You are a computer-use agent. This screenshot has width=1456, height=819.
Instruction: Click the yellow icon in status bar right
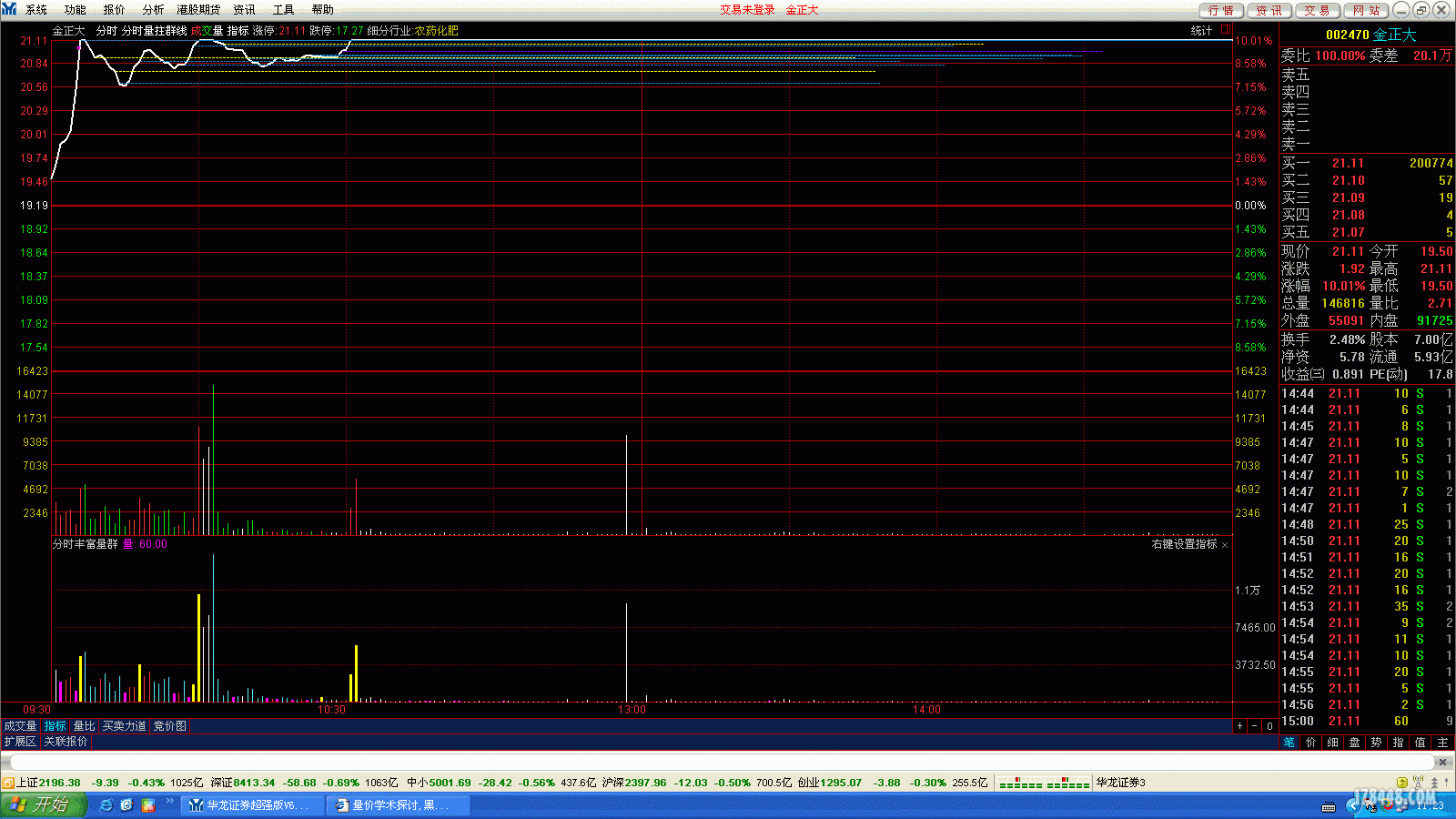point(1402,783)
